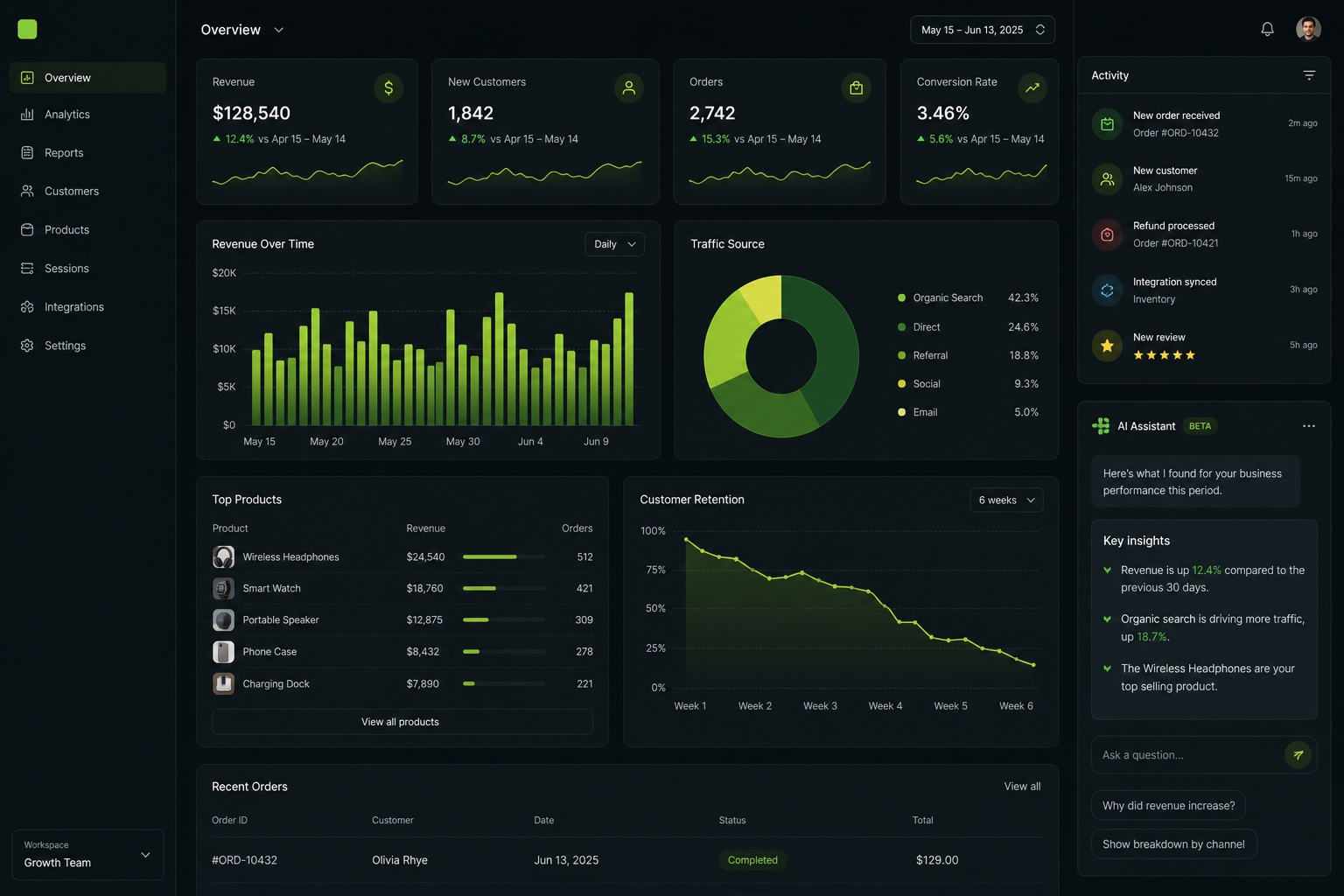Viewport: 1344px width, 896px height.
Task: Send the question with arrow icon
Action: pyautogui.click(x=1298, y=755)
